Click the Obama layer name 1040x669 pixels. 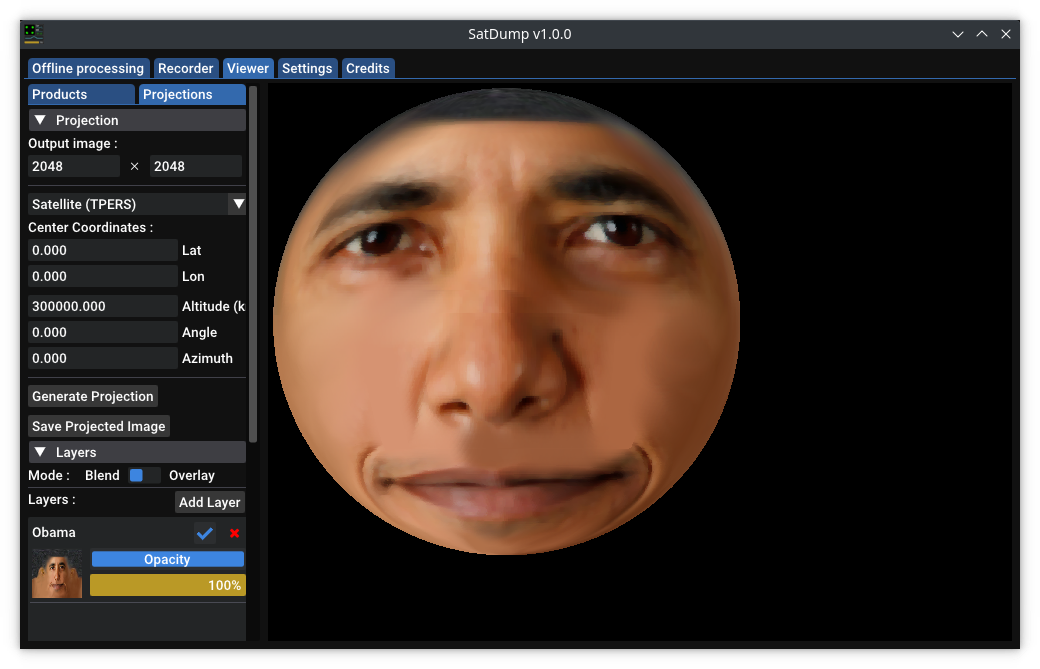coord(54,532)
